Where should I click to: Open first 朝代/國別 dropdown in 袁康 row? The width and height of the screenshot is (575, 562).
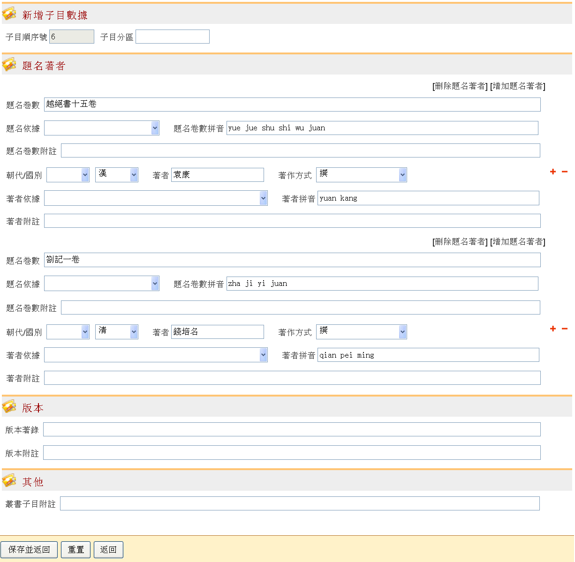(68, 175)
